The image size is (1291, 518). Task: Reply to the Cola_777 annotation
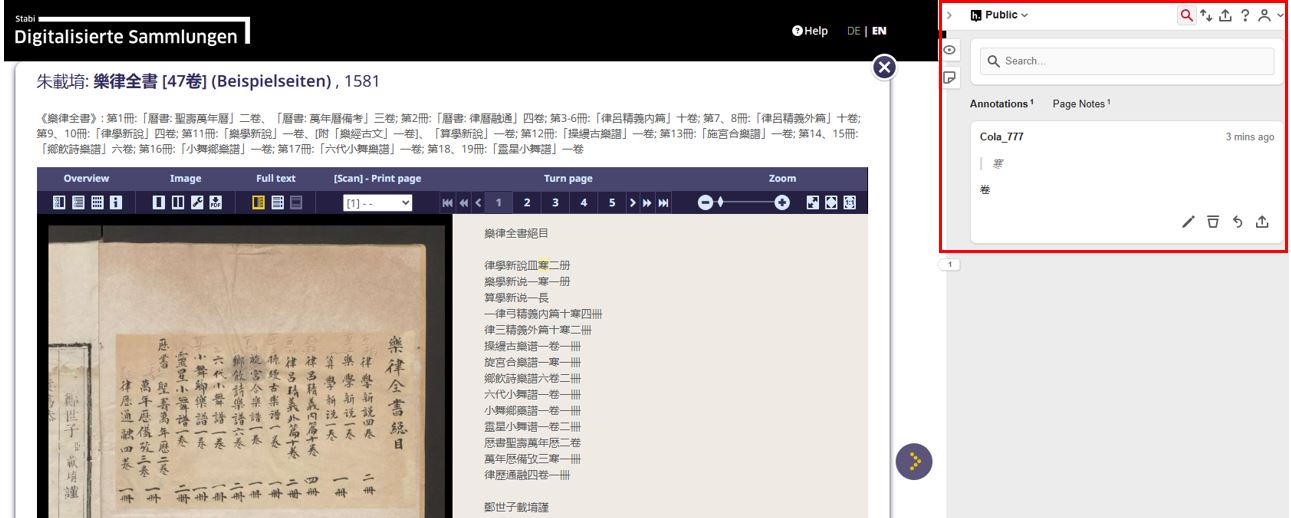(x=1238, y=222)
